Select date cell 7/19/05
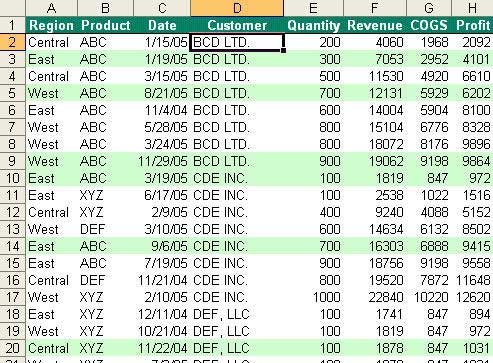 pyautogui.click(x=162, y=263)
